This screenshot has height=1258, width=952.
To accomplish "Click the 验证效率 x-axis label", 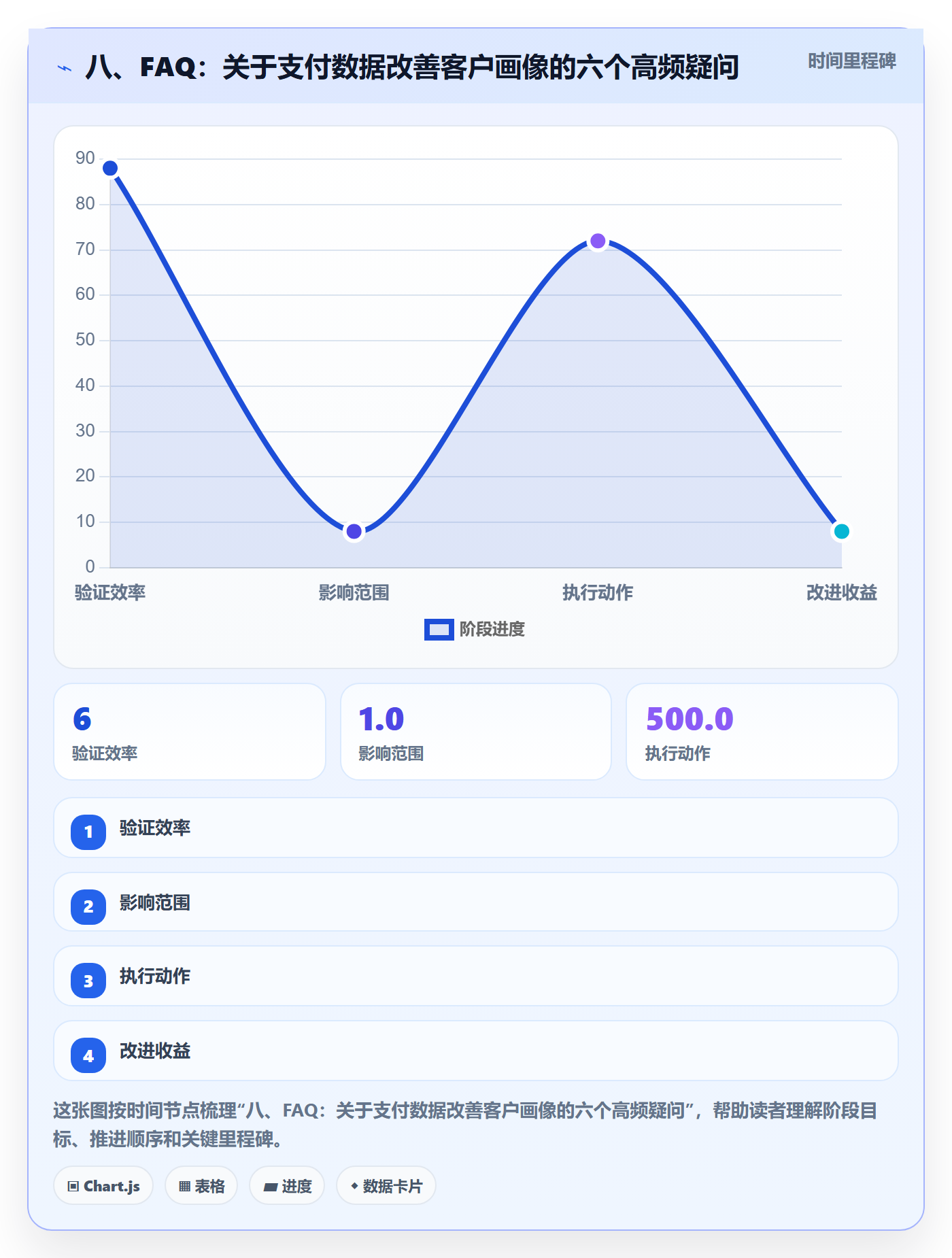I will (110, 593).
